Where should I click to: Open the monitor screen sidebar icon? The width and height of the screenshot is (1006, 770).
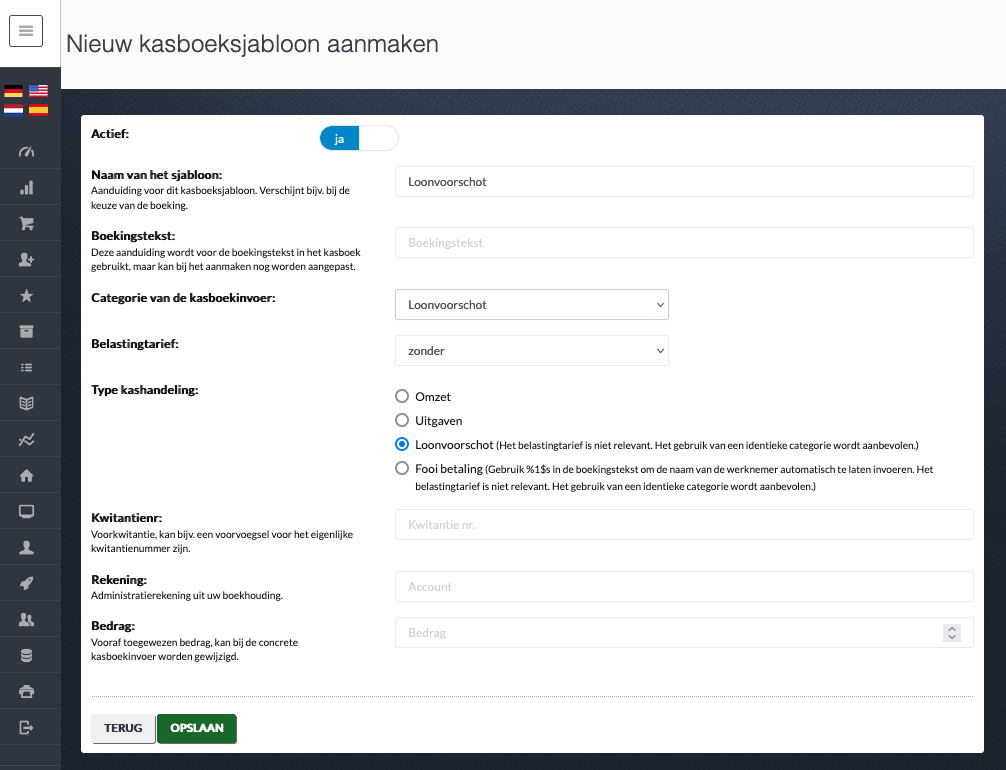click(x=26, y=511)
